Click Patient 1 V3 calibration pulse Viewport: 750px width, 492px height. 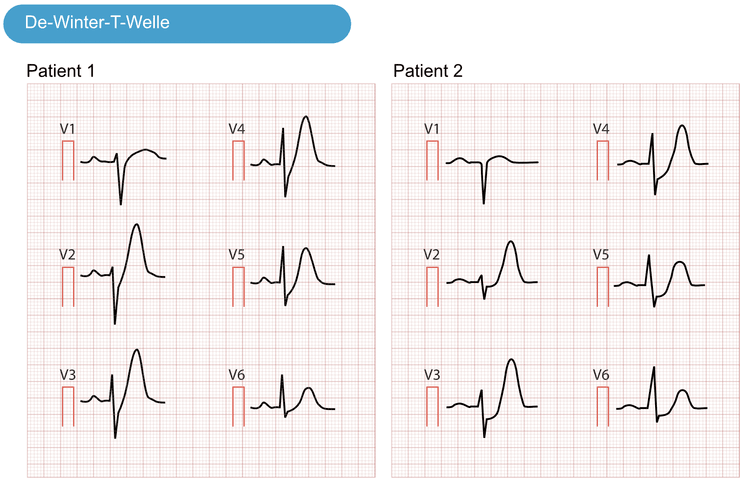coord(68,406)
